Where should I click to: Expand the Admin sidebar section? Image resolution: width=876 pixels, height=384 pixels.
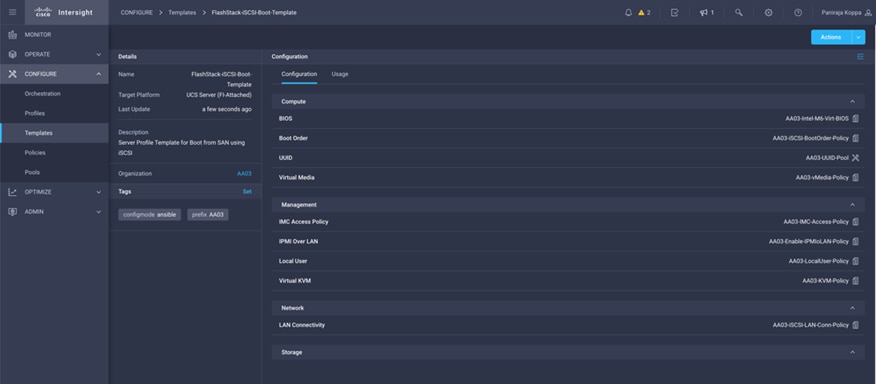point(99,212)
